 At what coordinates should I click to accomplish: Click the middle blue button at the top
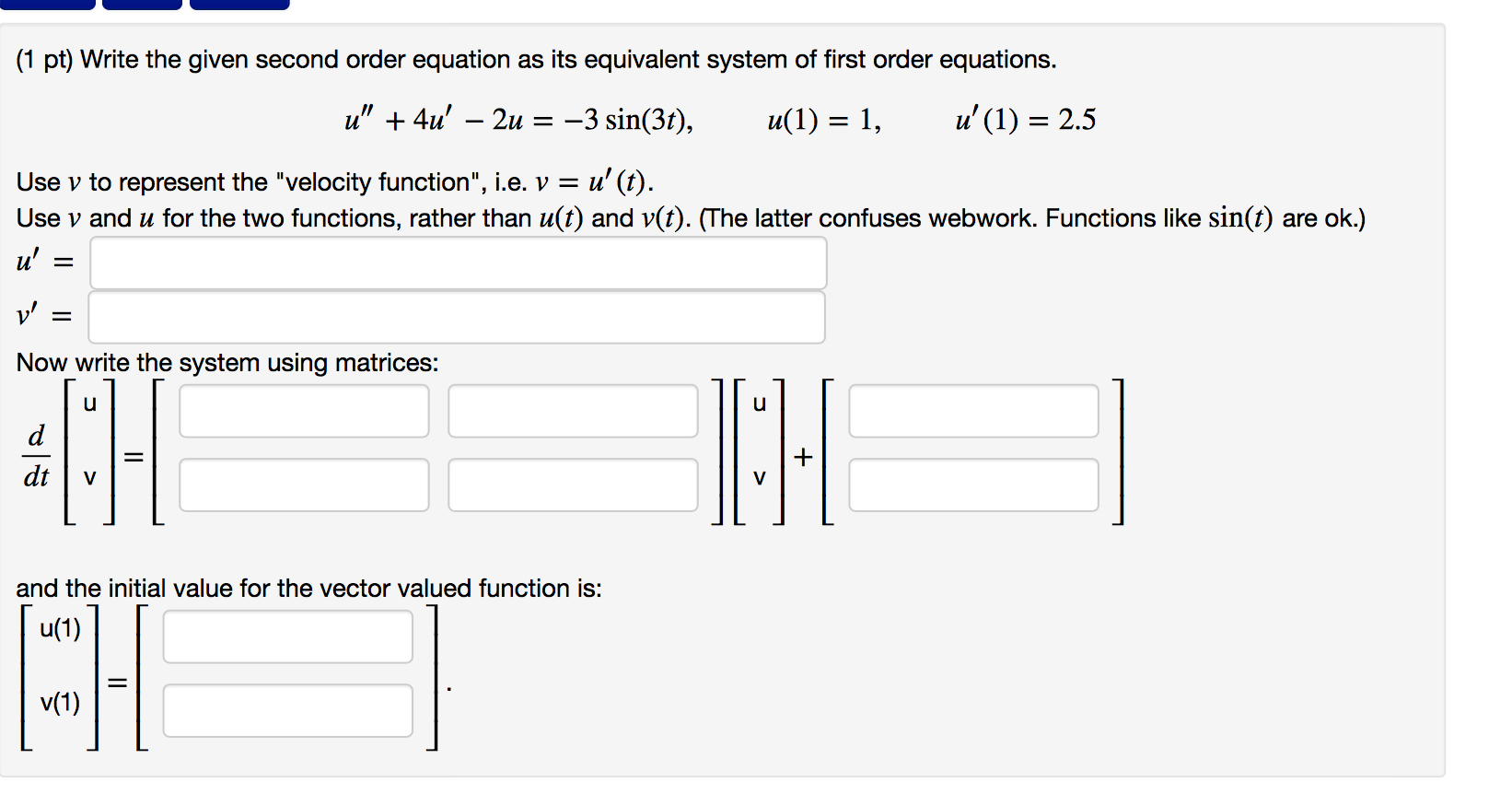pyautogui.click(x=140, y=4)
